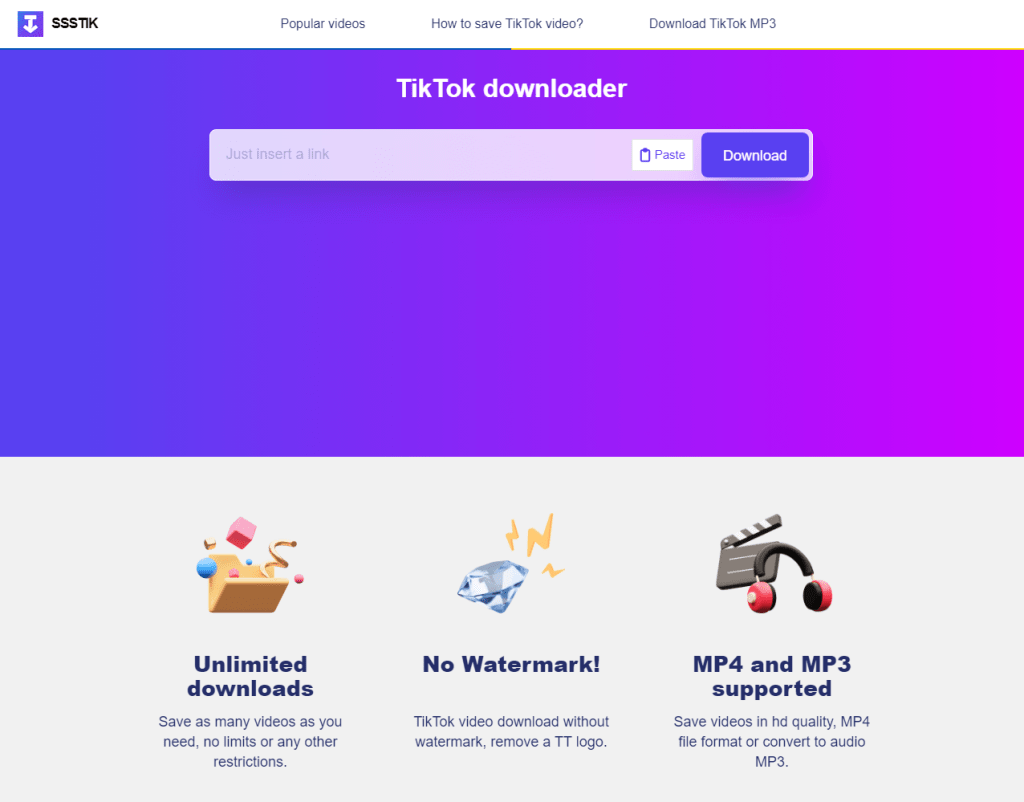
Task: Click the SSSTIK brand name text
Action: tap(74, 24)
